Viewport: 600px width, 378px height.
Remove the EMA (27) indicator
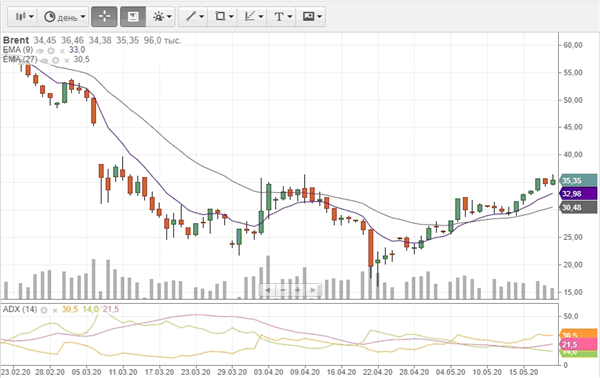pyautogui.click(x=67, y=61)
